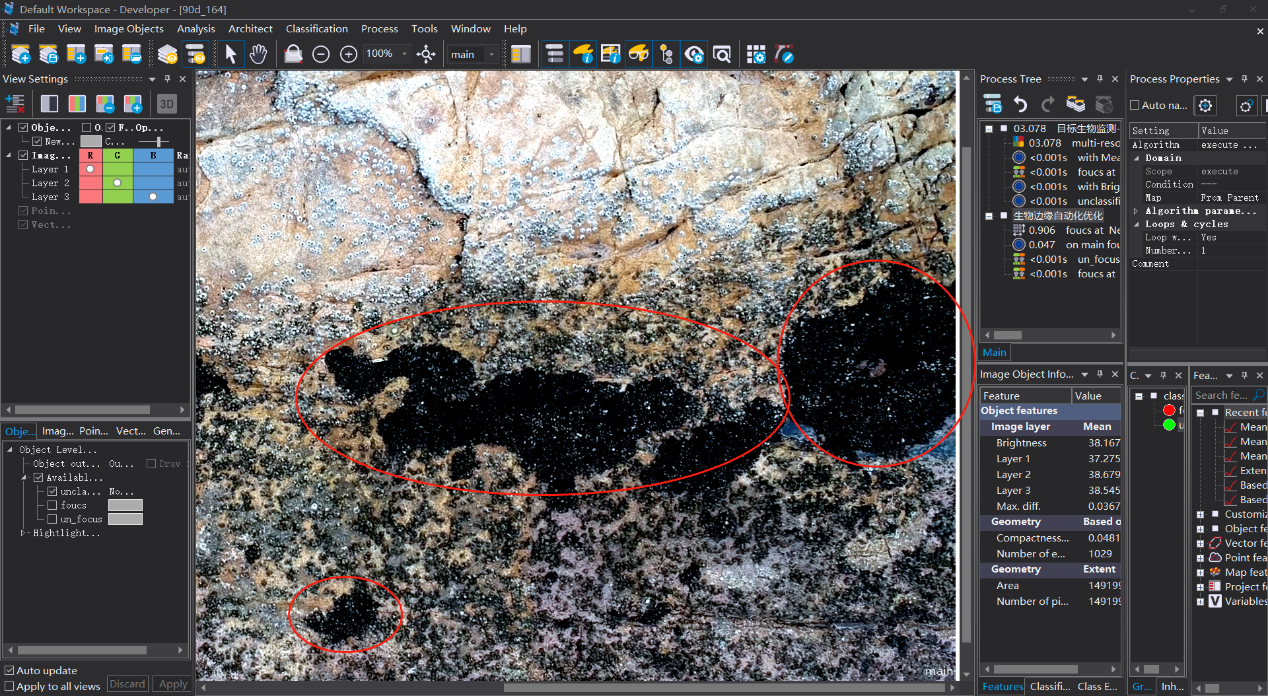Click the undo arrow in Process Tree
Image resolution: width=1268 pixels, height=696 pixels.
coord(1020,104)
